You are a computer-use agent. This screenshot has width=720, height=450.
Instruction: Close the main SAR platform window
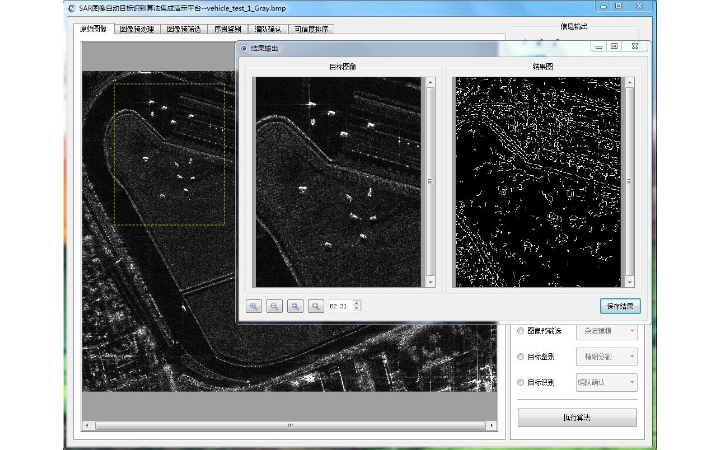tap(639, 6)
